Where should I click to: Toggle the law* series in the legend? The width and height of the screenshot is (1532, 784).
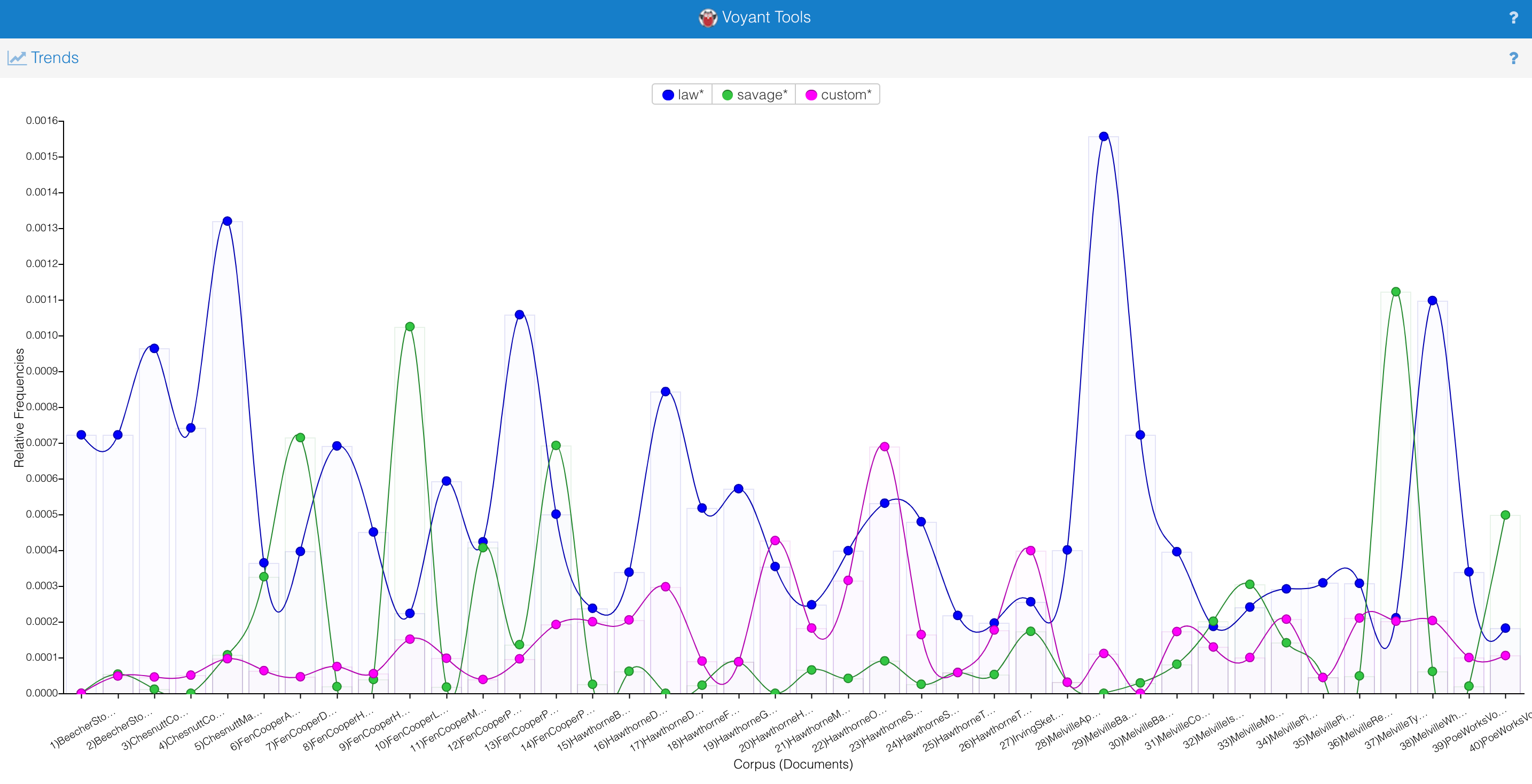coord(683,95)
